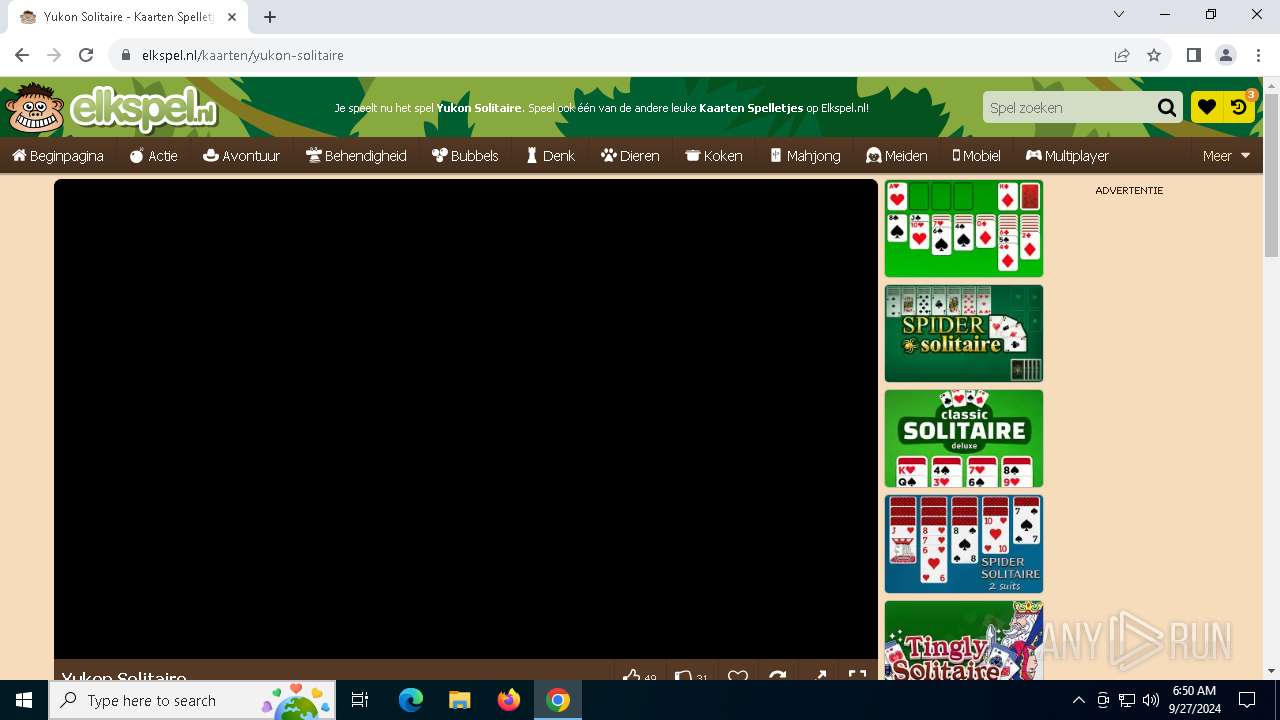Viewport: 1280px width, 720px height.
Task: Go back in browser history
Action: (x=22, y=55)
